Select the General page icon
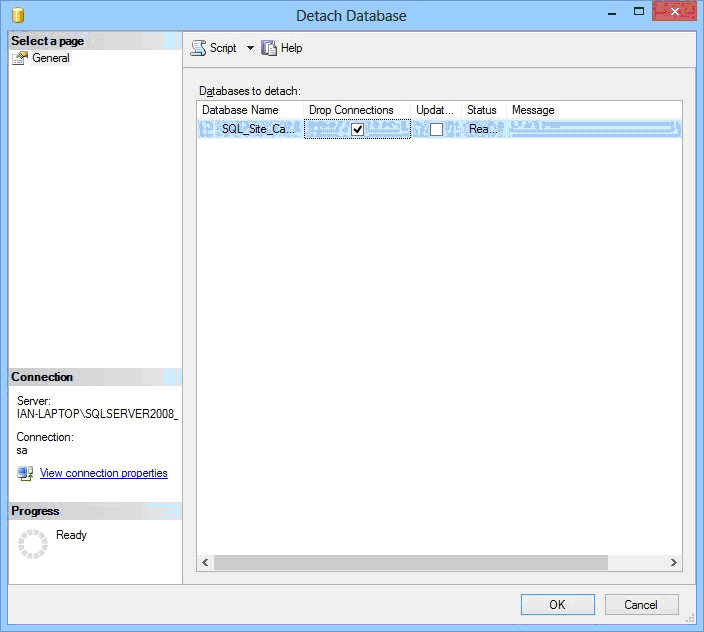 point(20,58)
